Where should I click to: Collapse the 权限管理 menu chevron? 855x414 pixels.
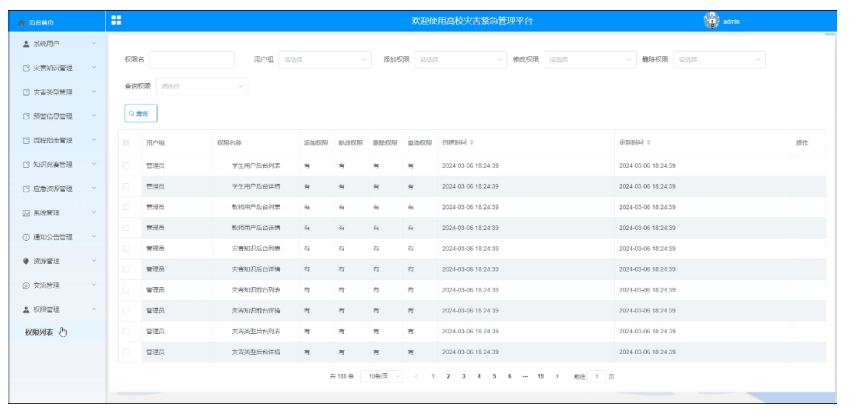click(94, 309)
